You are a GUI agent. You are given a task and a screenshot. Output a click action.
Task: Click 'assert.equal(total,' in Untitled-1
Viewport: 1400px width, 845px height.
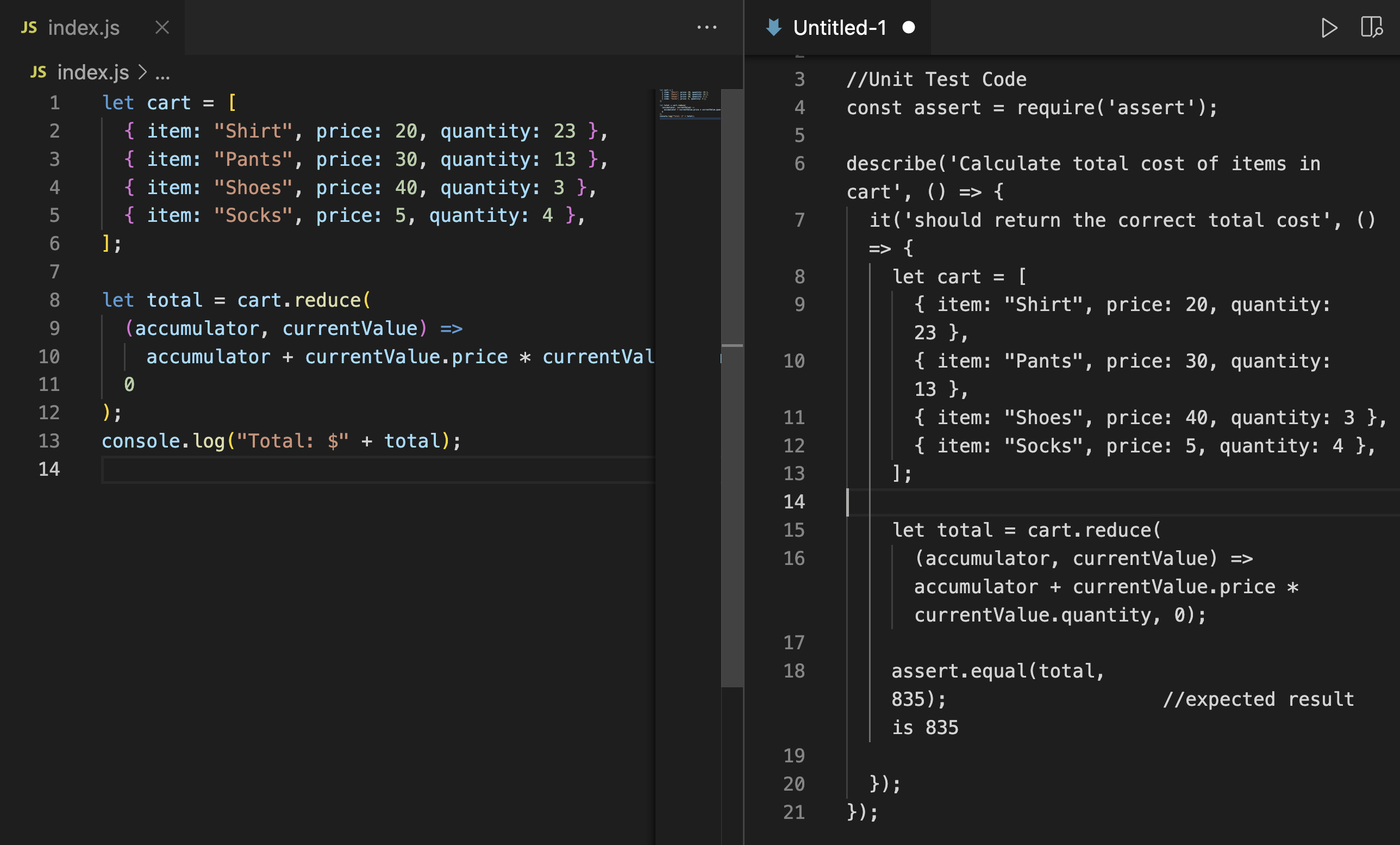998,671
